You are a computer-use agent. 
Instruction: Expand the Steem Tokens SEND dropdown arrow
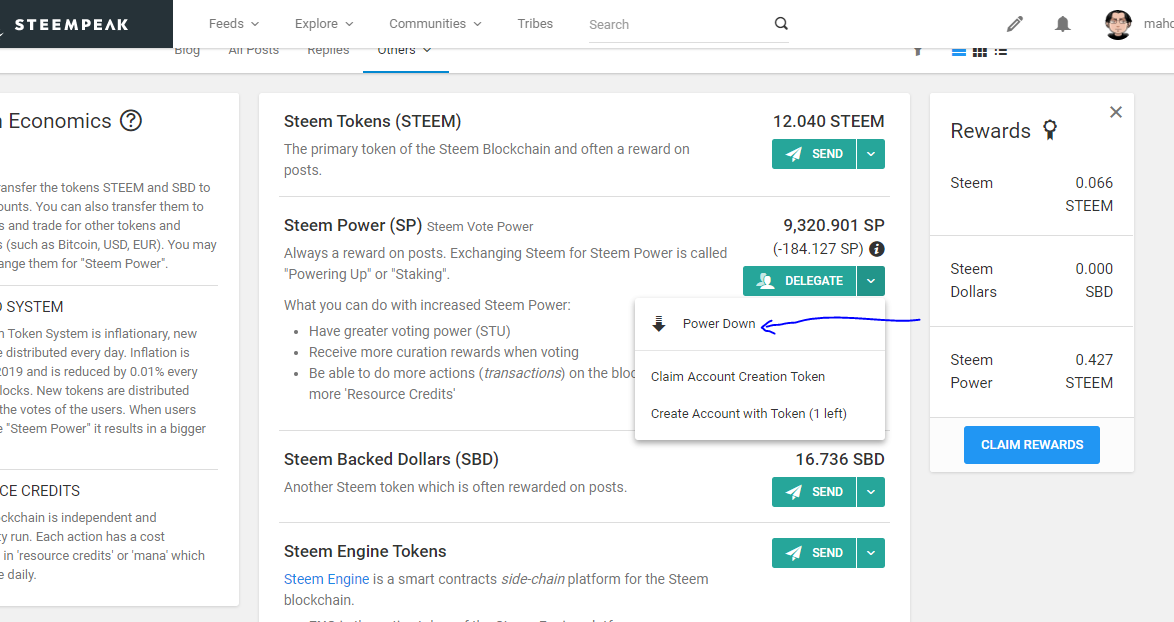[x=871, y=154]
